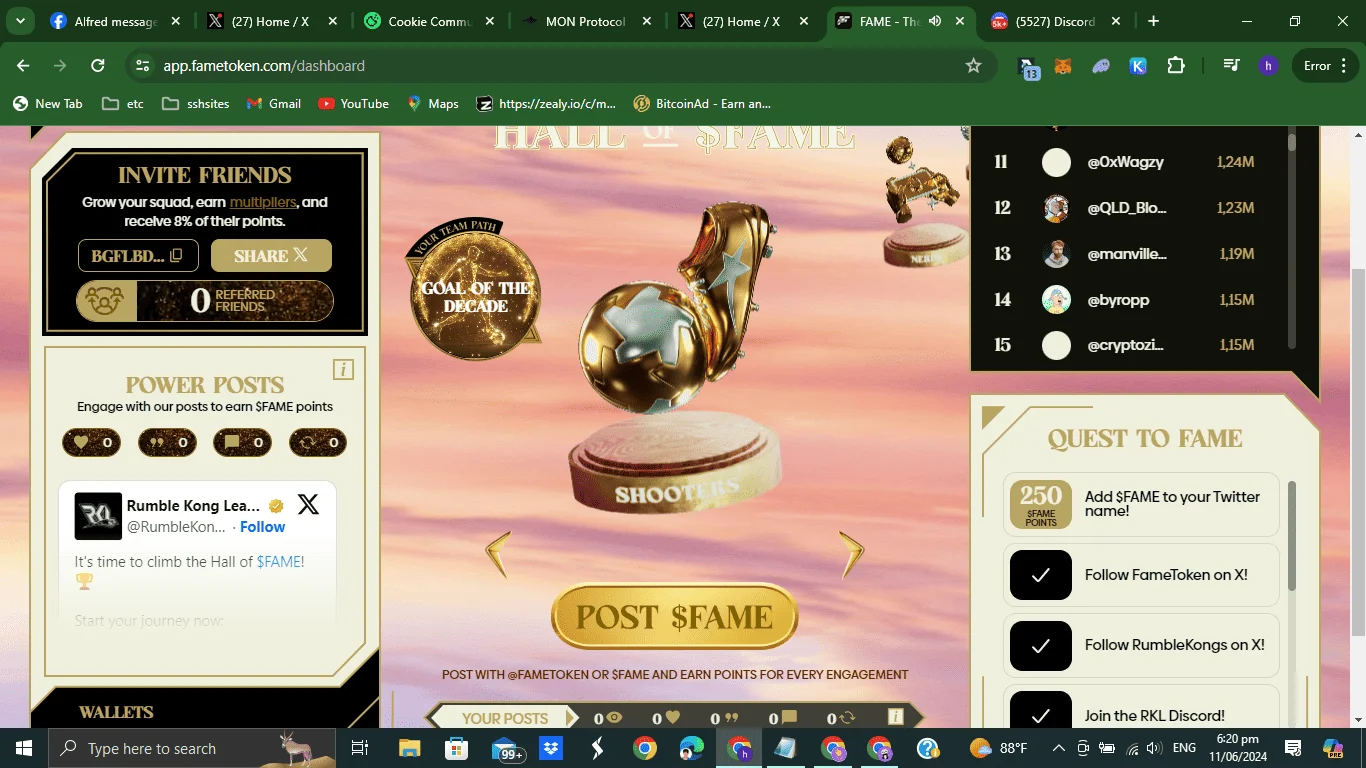Image resolution: width=1366 pixels, height=768 pixels.
Task: Go back to the previous page
Action: coord(23,66)
